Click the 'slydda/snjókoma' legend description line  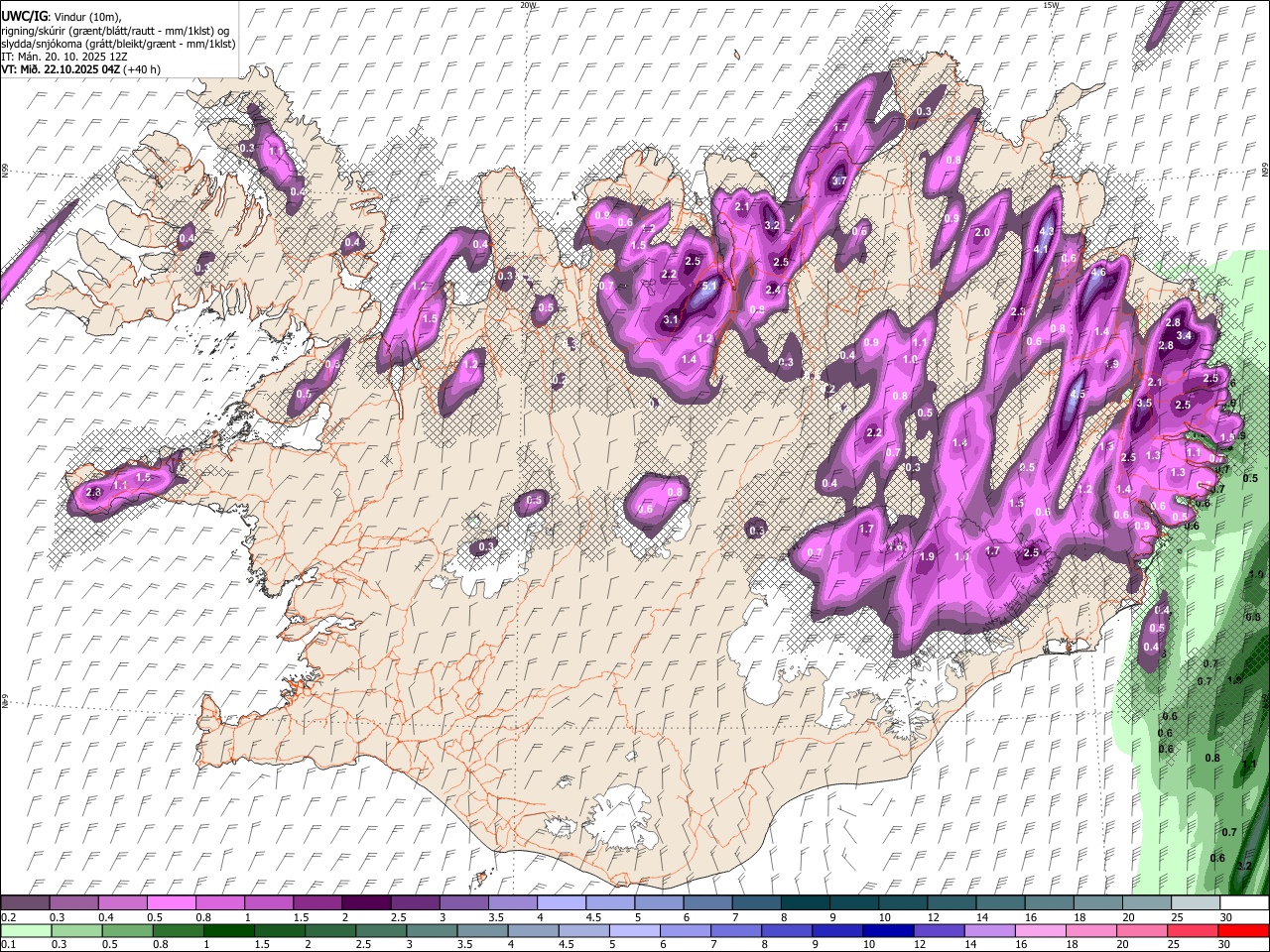(118, 44)
